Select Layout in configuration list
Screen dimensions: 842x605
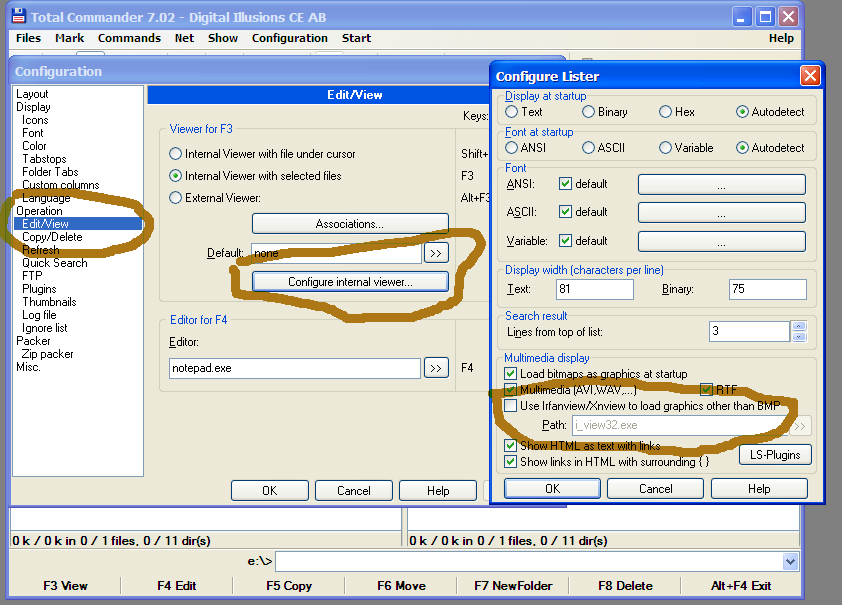(32, 94)
